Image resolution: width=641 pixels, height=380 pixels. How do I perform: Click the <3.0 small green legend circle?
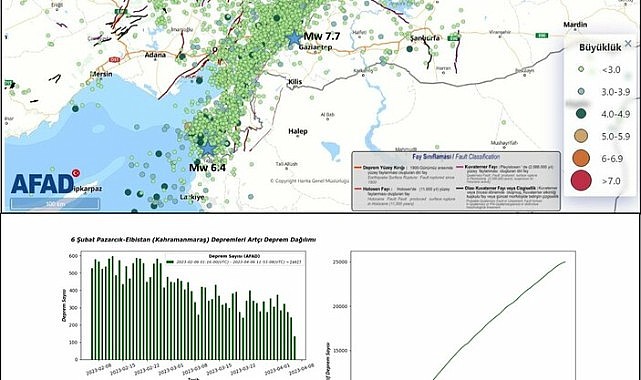tap(581, 69)
